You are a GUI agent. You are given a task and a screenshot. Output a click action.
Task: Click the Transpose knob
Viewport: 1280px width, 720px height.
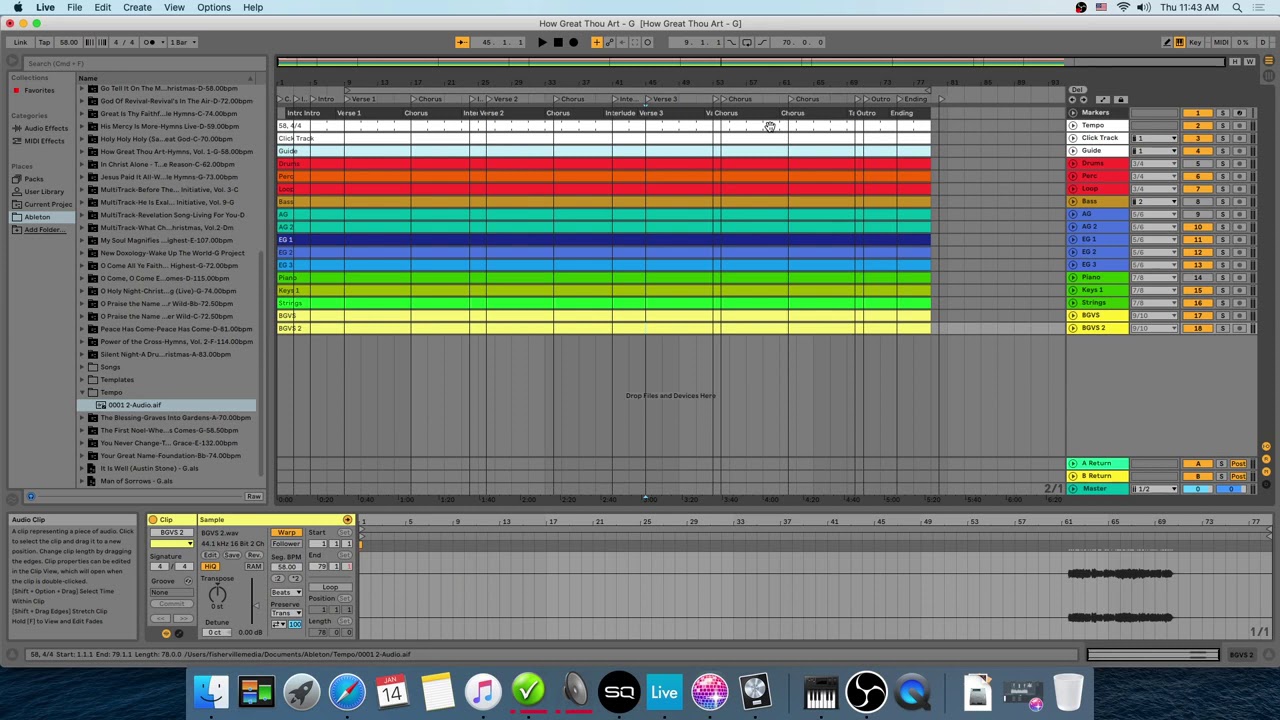tap(218, 594)
